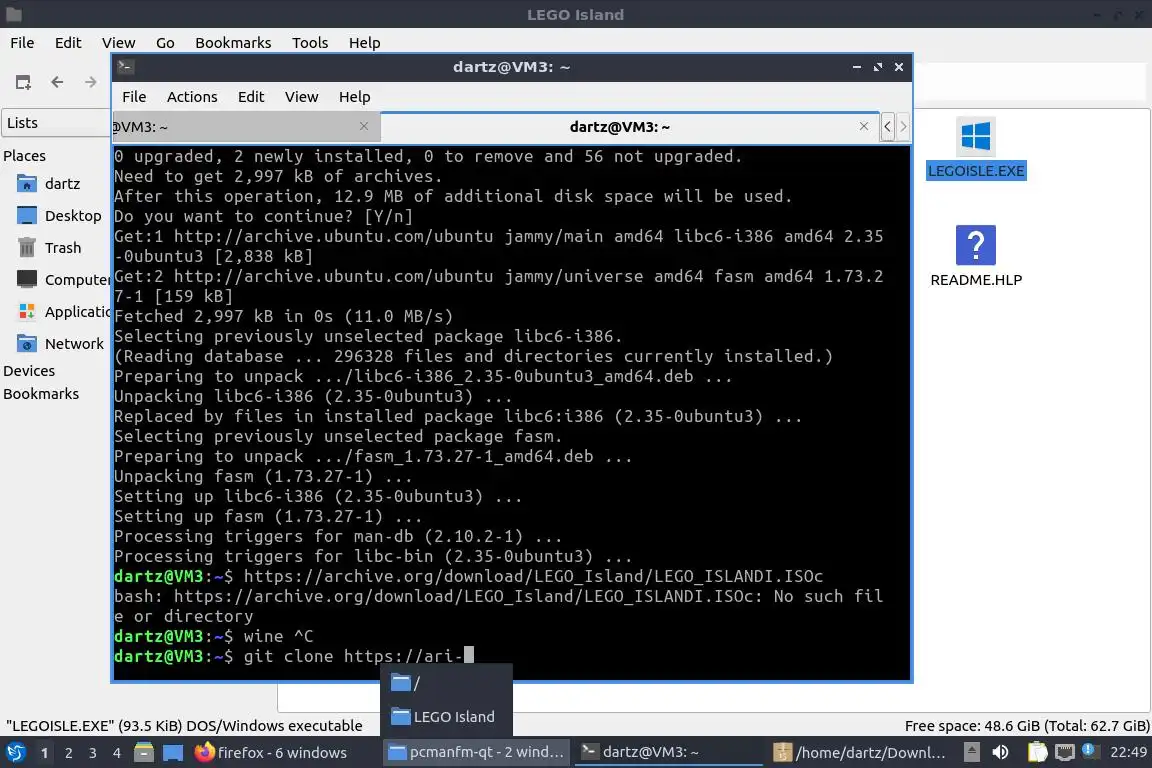1152x768 pixels.
Task: Switch to virtual desktop 3
Action: (93, 753)
